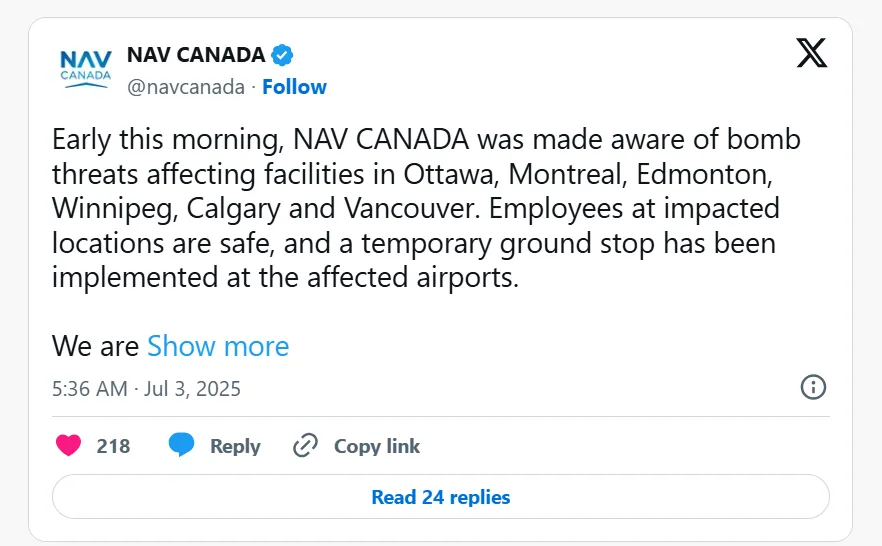Open the @navcanada handle link
This screenshot has width=882, height=546.
(186, 87)
